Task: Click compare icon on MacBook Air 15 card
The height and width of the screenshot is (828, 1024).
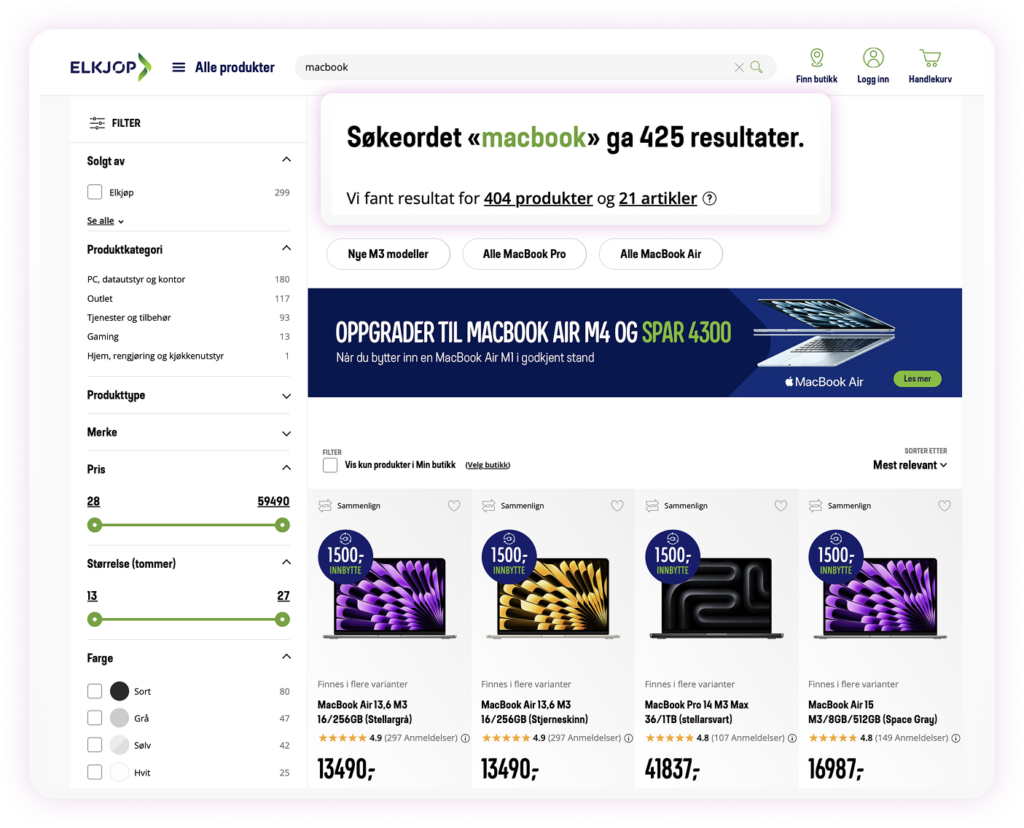Action: 815,505
